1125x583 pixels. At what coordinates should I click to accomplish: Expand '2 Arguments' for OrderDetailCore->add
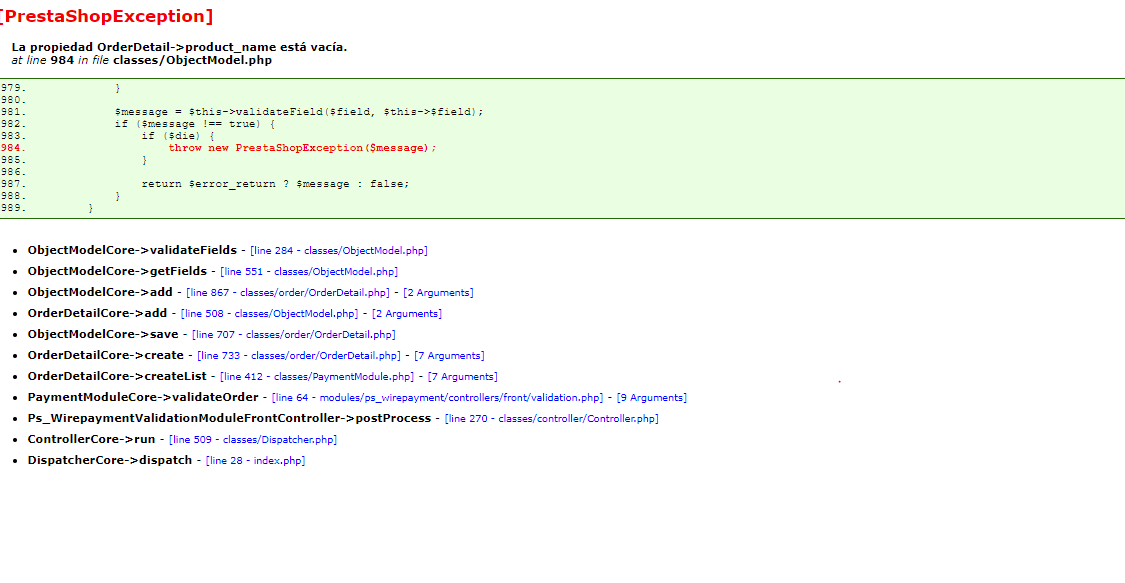click(407, 314)
